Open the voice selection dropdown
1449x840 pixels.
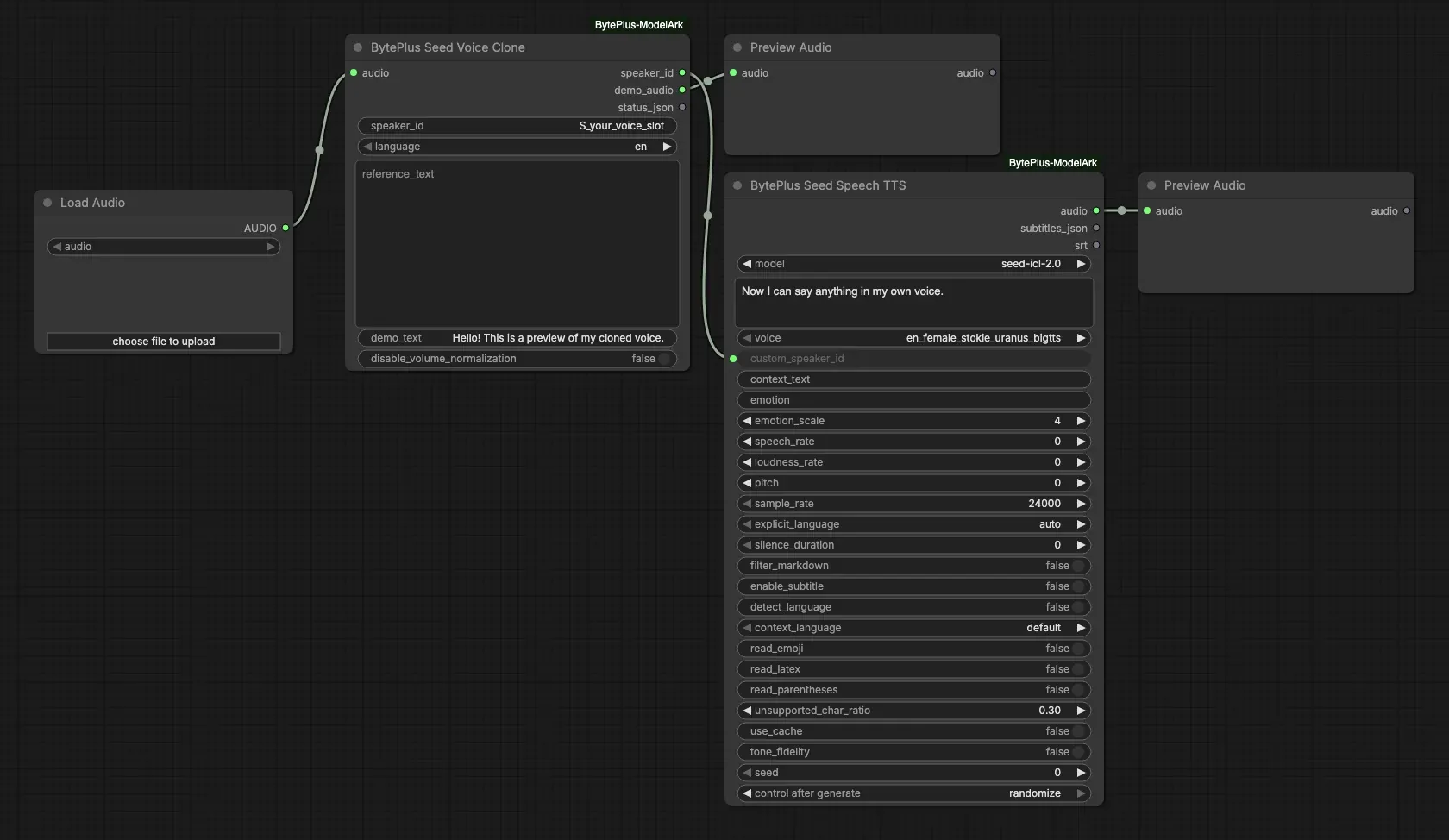[914, 338]
